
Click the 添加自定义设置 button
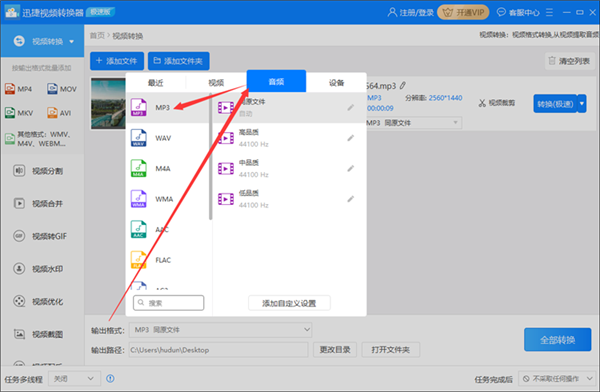289,303
